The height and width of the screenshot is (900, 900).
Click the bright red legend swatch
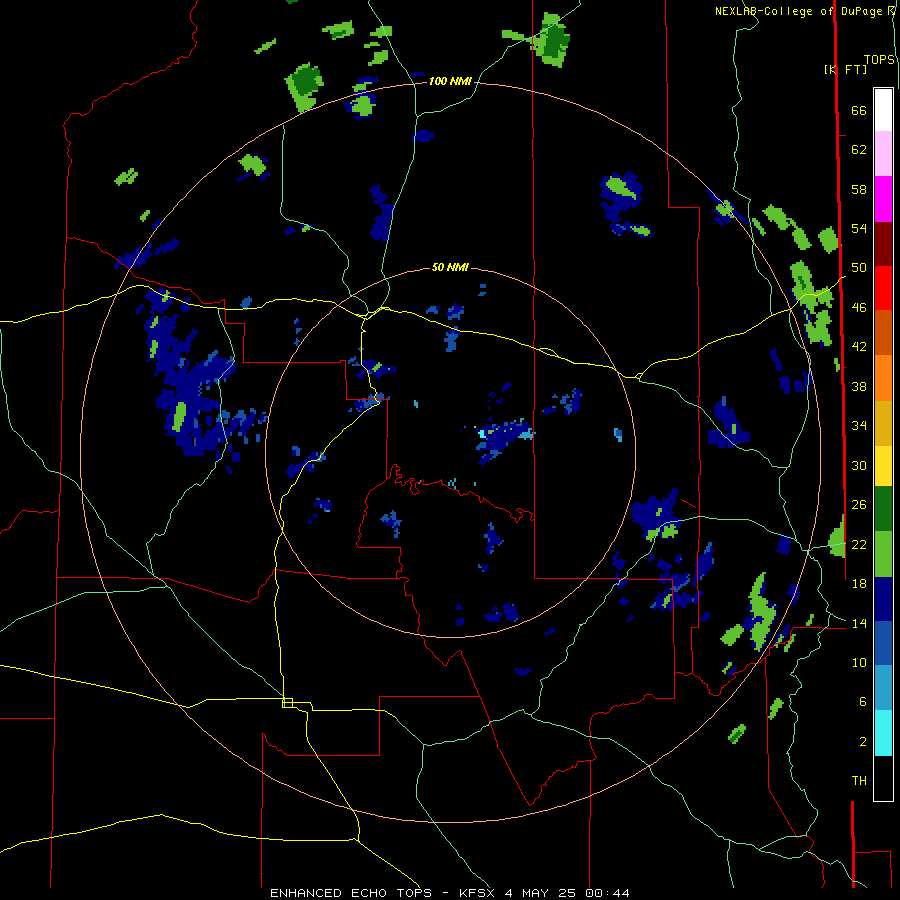(883, 288)
